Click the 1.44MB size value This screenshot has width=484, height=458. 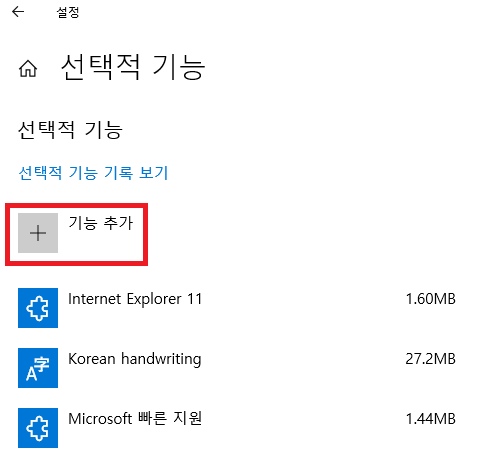click(430, 419)
